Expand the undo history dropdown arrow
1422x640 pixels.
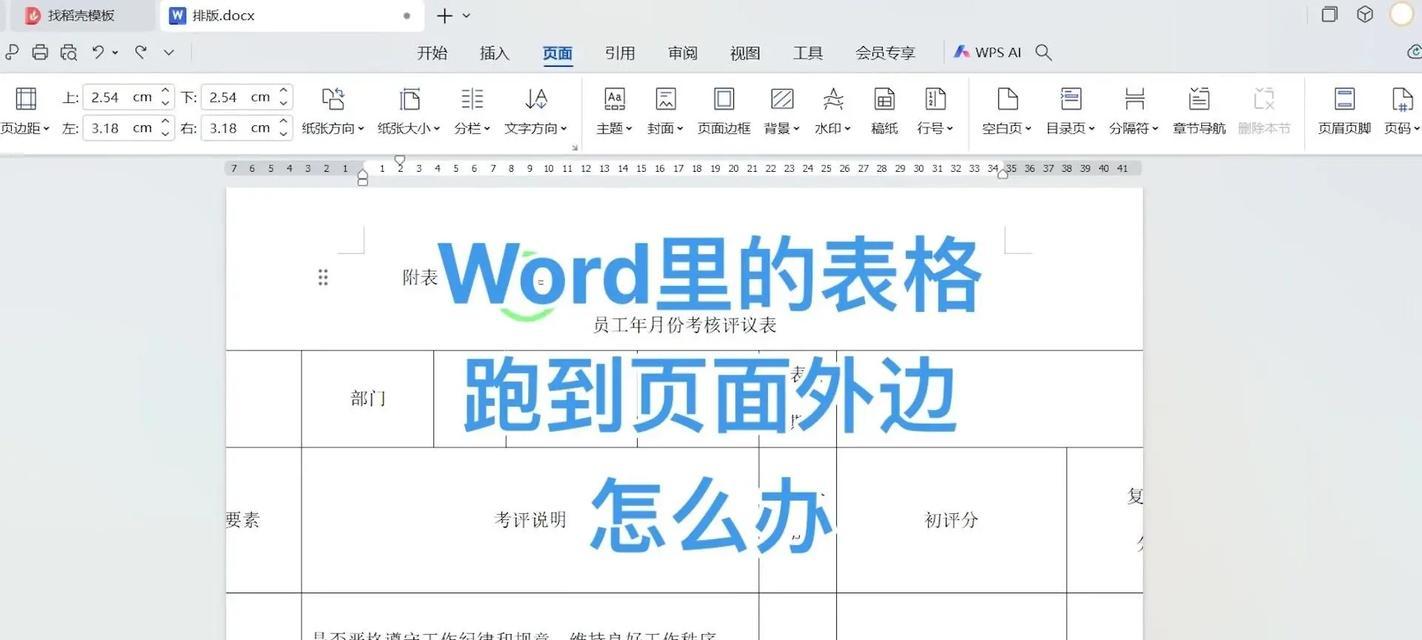click(115, 52)
